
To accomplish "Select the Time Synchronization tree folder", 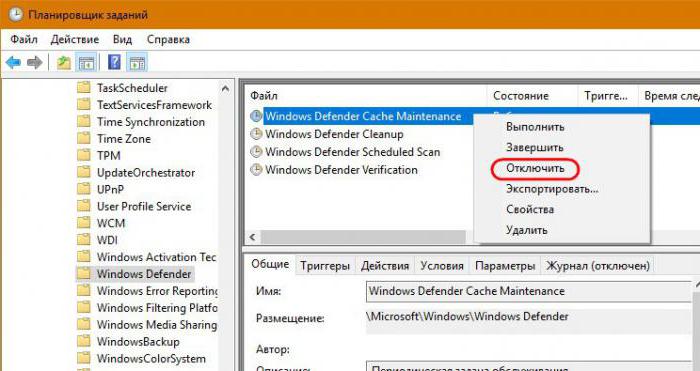I will [x=151, y=122].
